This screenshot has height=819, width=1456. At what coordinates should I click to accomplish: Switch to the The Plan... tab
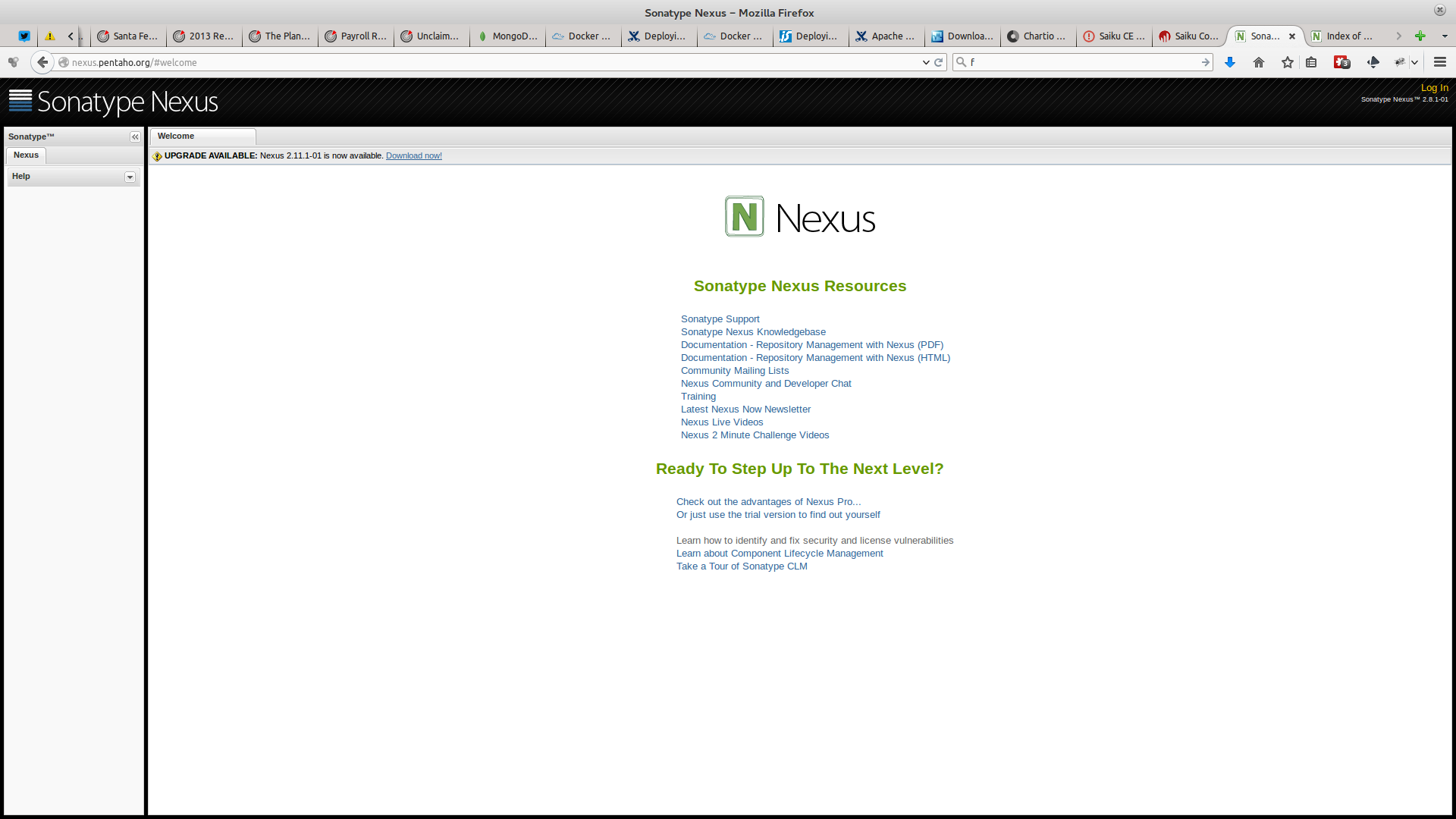[x=281, y=36]
